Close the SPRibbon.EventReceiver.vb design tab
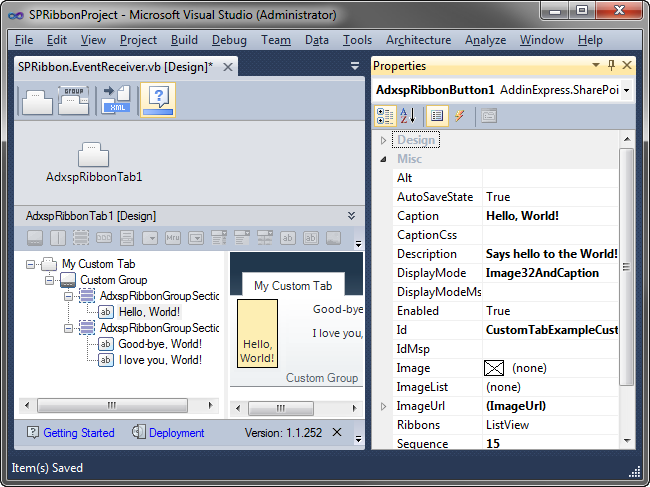650x487 pixels. click(228, 67)
